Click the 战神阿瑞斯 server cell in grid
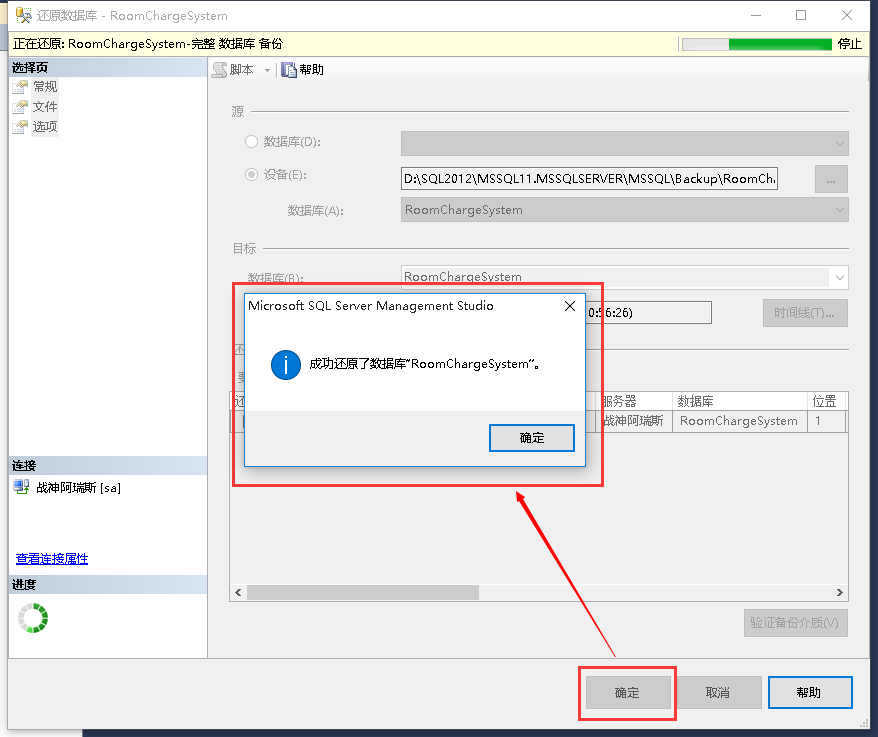The width and height of the screenshot is (878, 737). click(x=635, y=421)
